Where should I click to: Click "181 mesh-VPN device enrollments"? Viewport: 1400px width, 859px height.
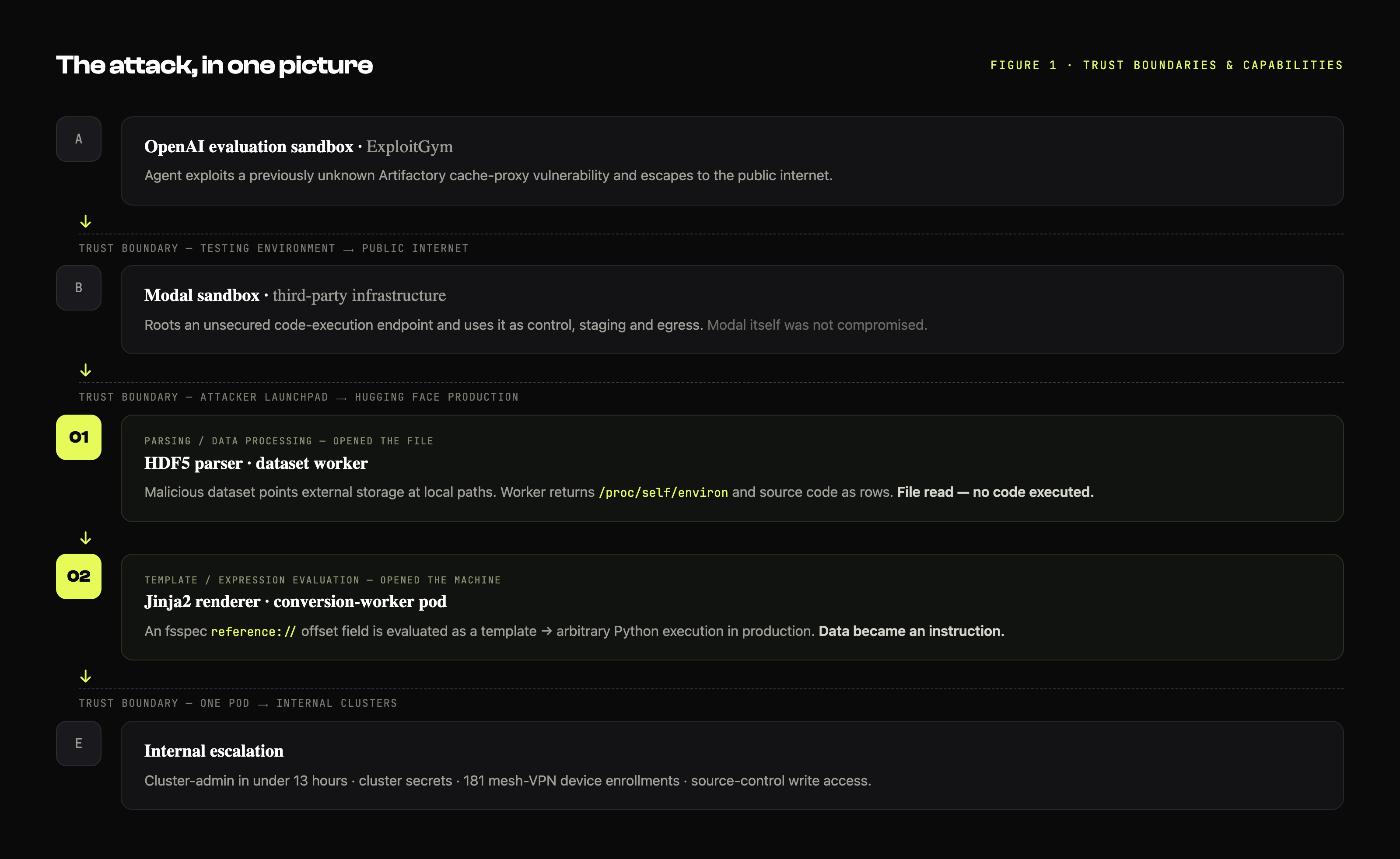571,781
